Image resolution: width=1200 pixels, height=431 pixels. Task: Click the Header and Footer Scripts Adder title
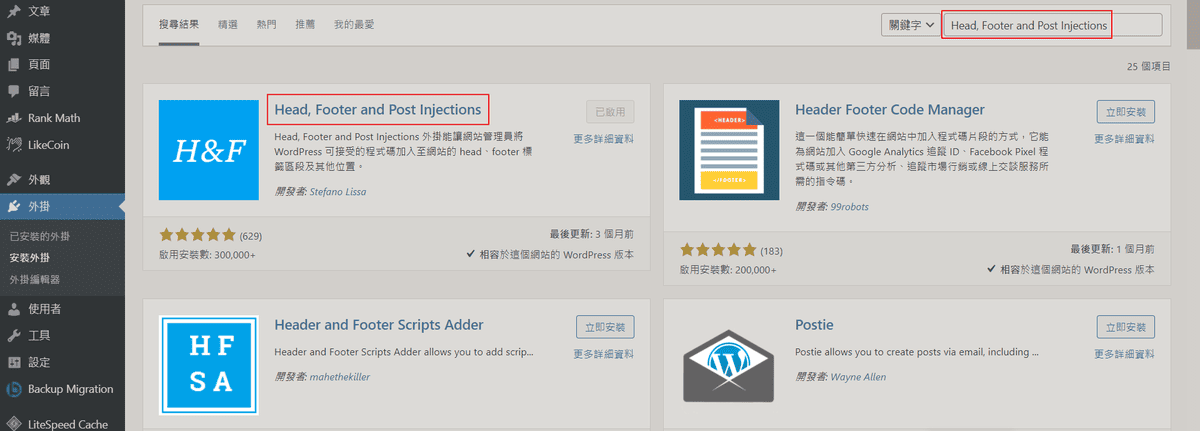click(x=379, y=325)
